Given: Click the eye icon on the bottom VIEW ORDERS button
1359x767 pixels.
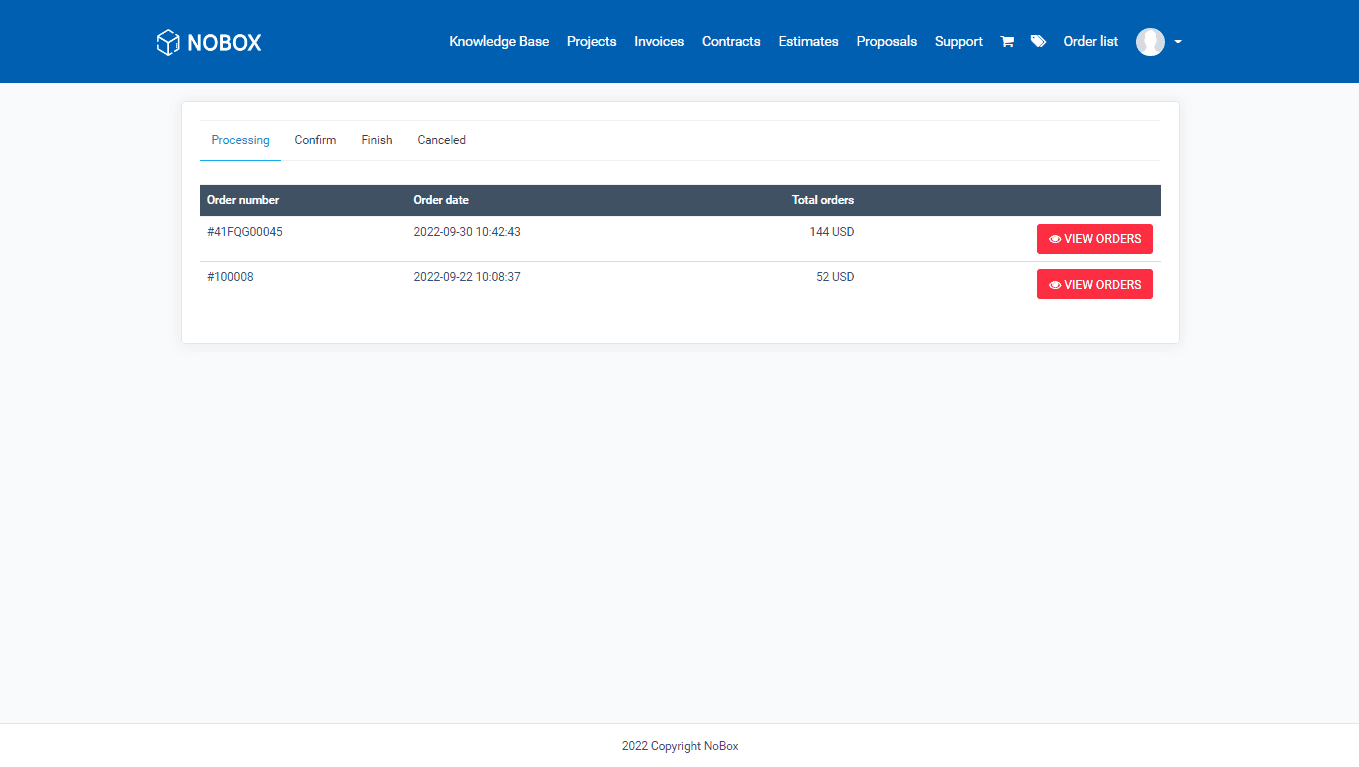Looking at the screenshot, I should click(1054, 284).
